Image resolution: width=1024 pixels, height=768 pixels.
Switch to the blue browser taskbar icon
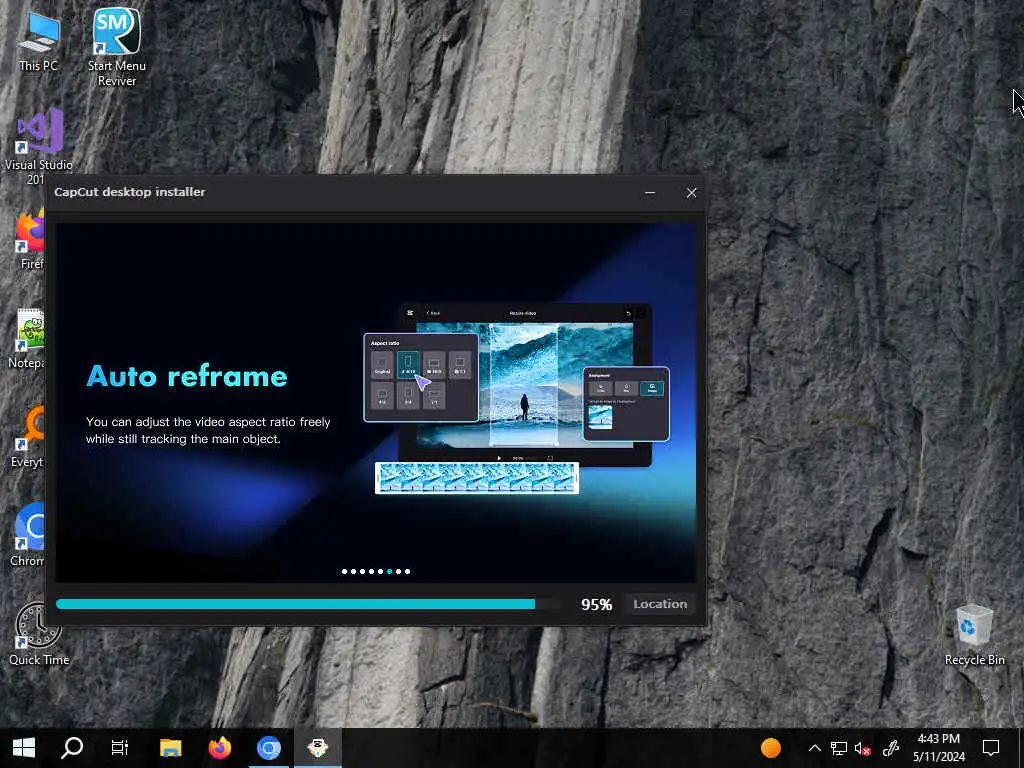pos(268,748)
